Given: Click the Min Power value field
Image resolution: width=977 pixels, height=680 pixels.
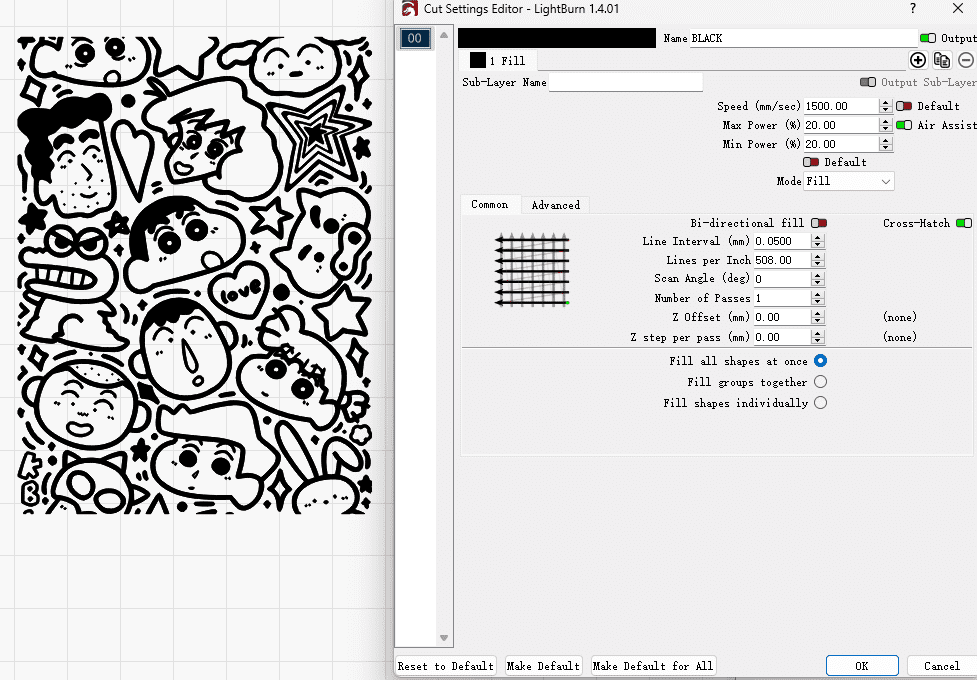Looking at the screenshot, I should [842, 144].
